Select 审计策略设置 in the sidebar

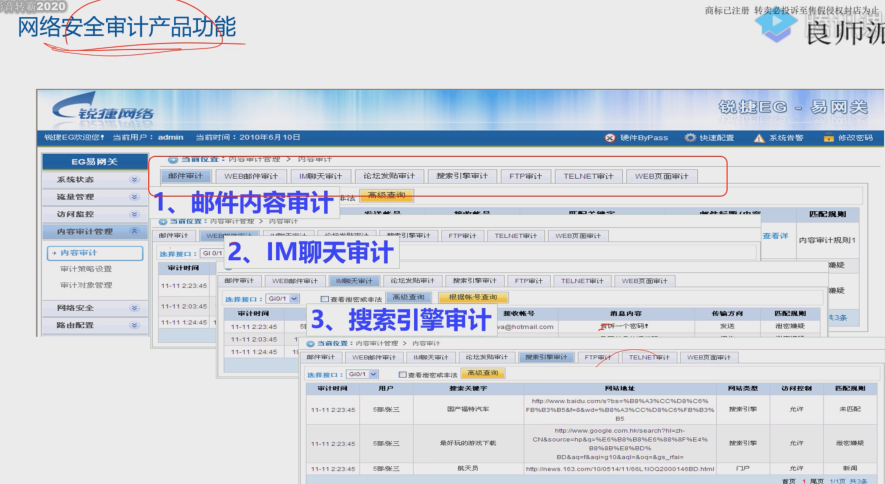click(86, 269)
